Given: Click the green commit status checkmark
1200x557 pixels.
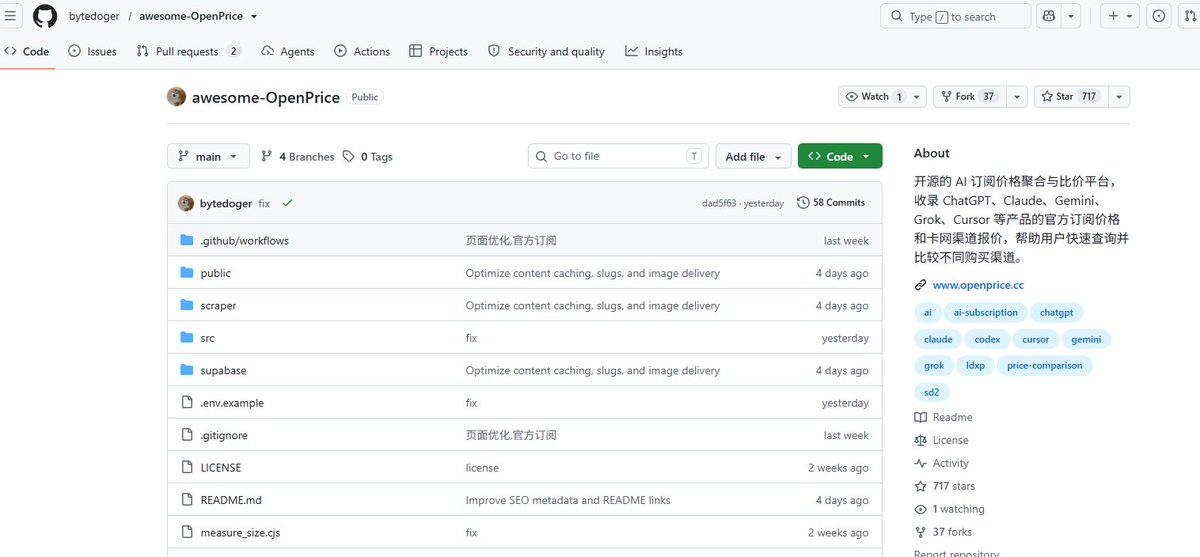Looking at the screenshot, I should (x=287, y=203).
